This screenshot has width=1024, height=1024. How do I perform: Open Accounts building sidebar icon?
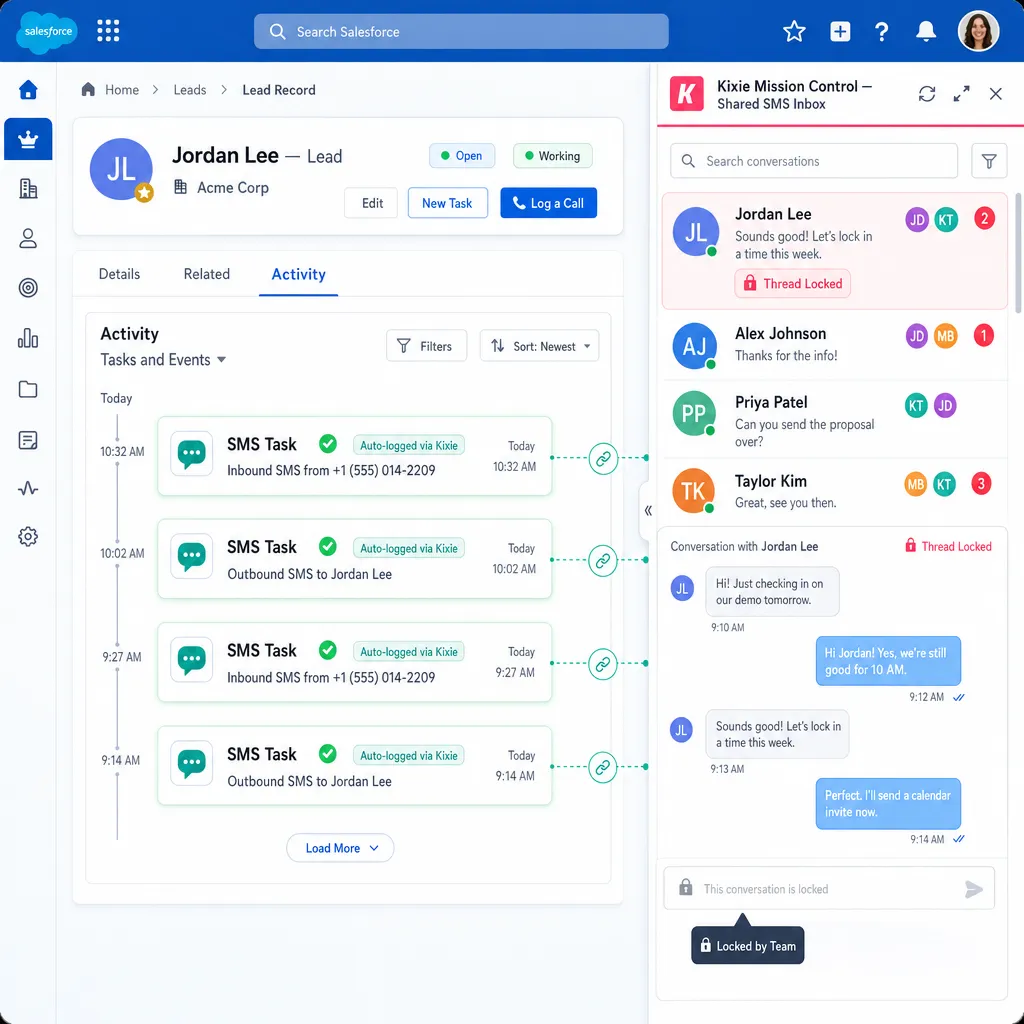(28, 189)
